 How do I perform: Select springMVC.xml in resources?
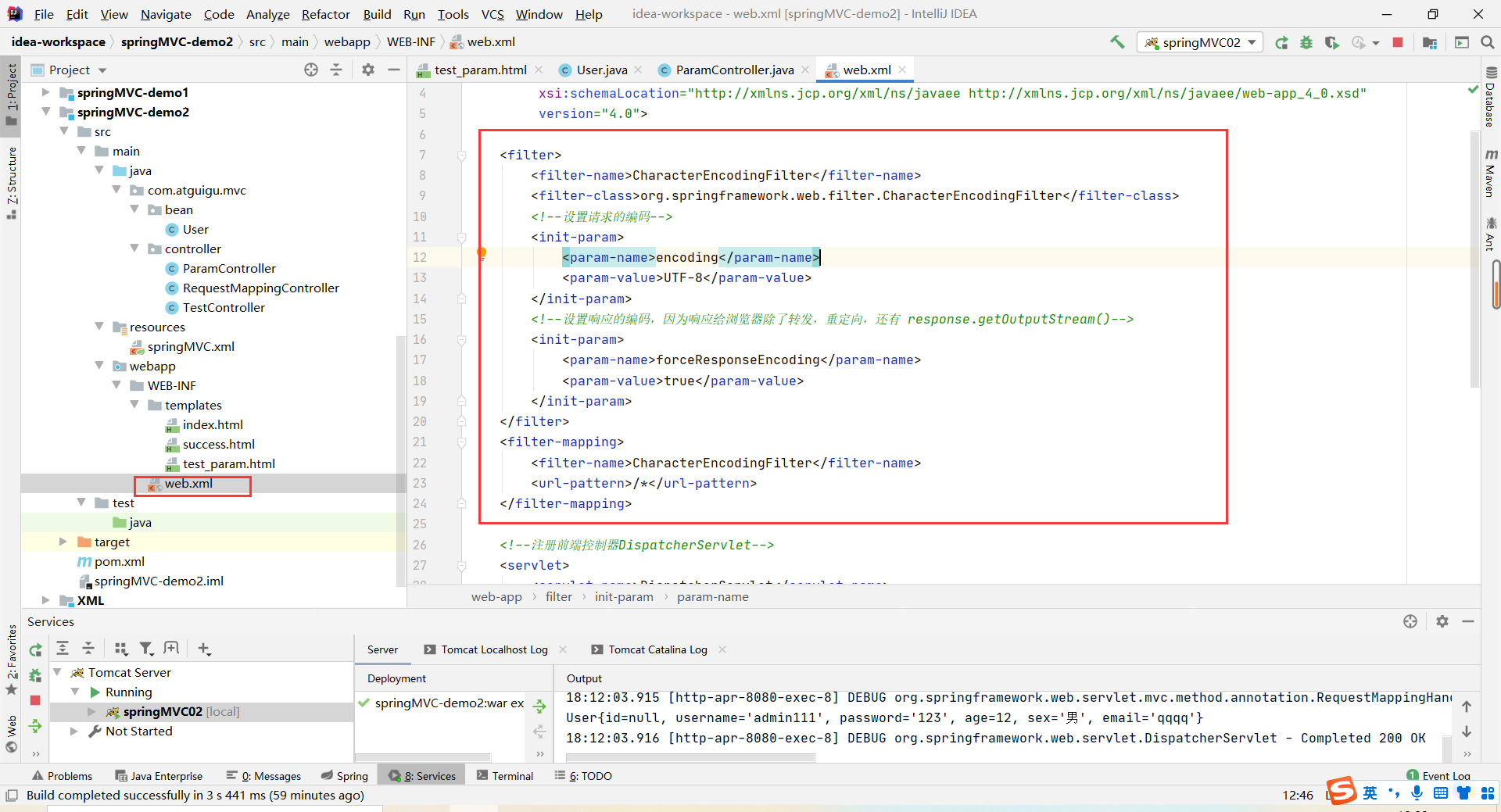tap(191, 346)
